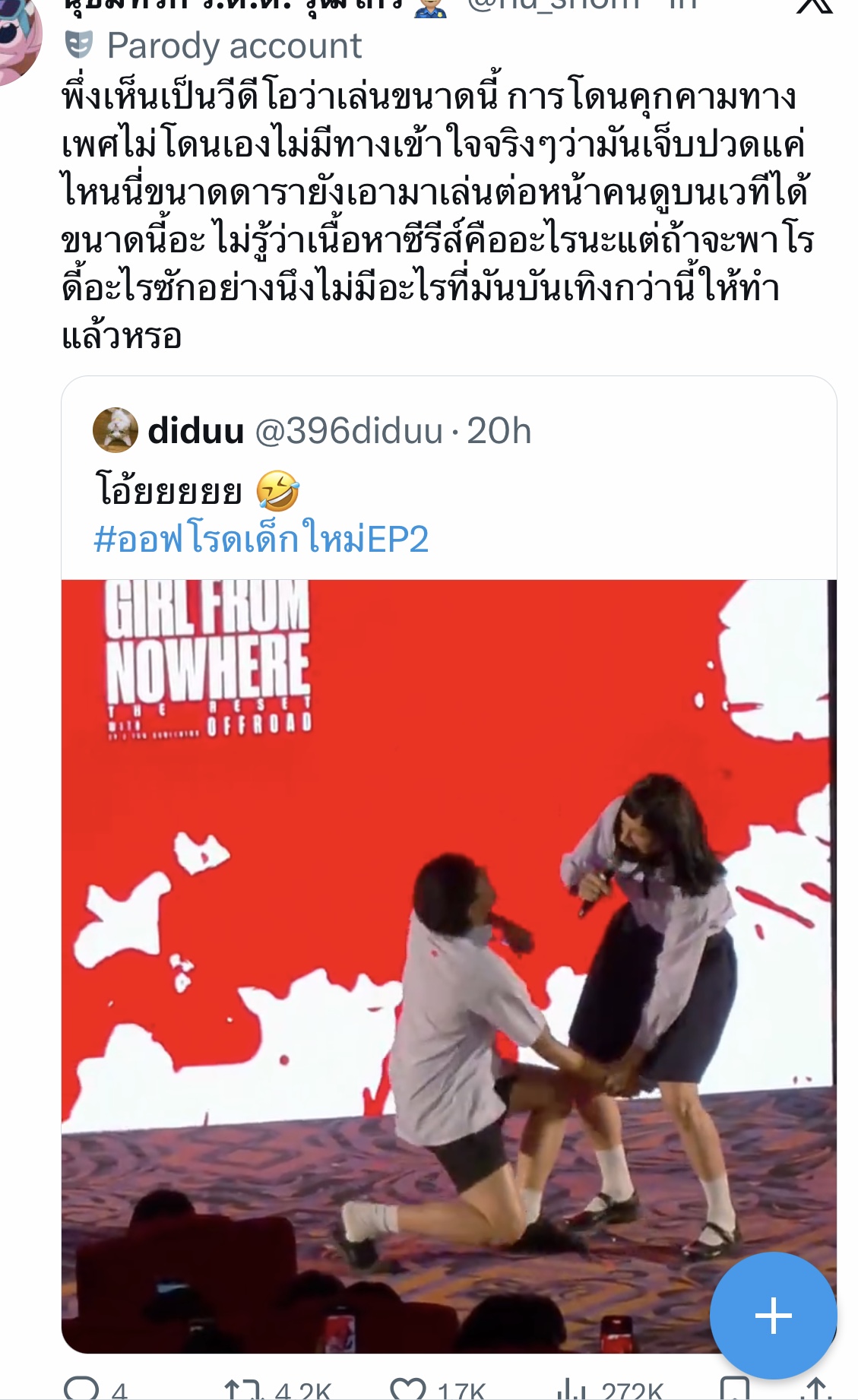
Task: Tap the share upload icon
Action: click(816, 1389)
